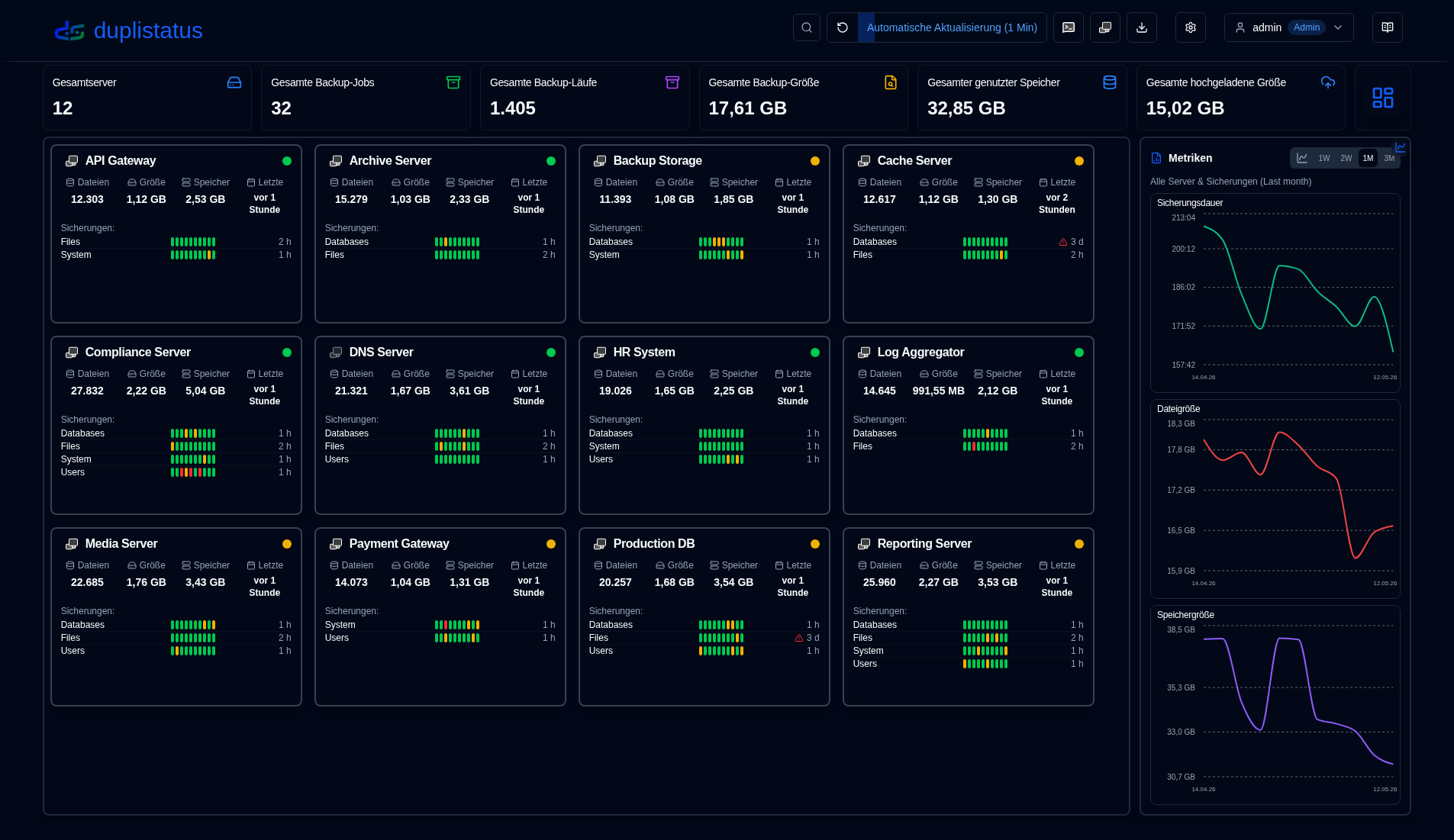Click the chevron next to the Admin badge
This screenshot has height=840, width=1454.
click(1338, 27)
